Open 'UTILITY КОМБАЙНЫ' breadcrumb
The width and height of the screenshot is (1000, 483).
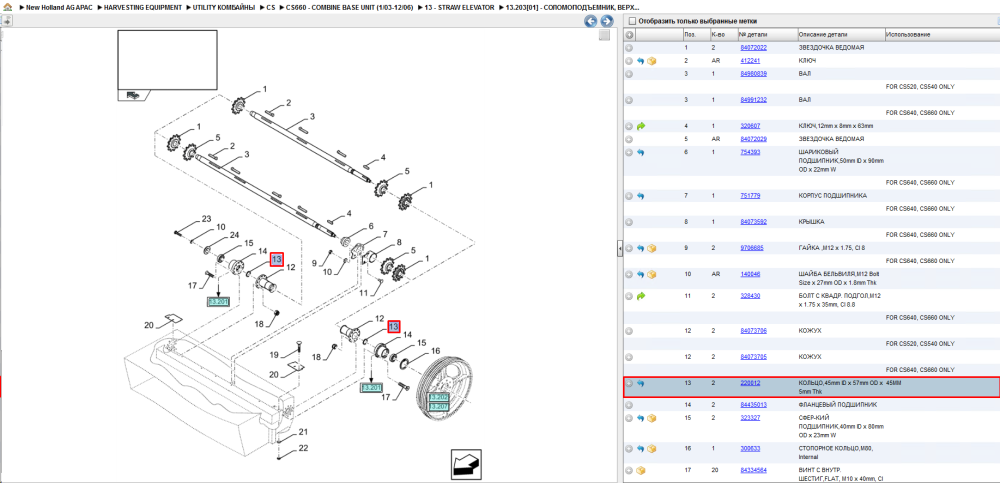point(224,6)
